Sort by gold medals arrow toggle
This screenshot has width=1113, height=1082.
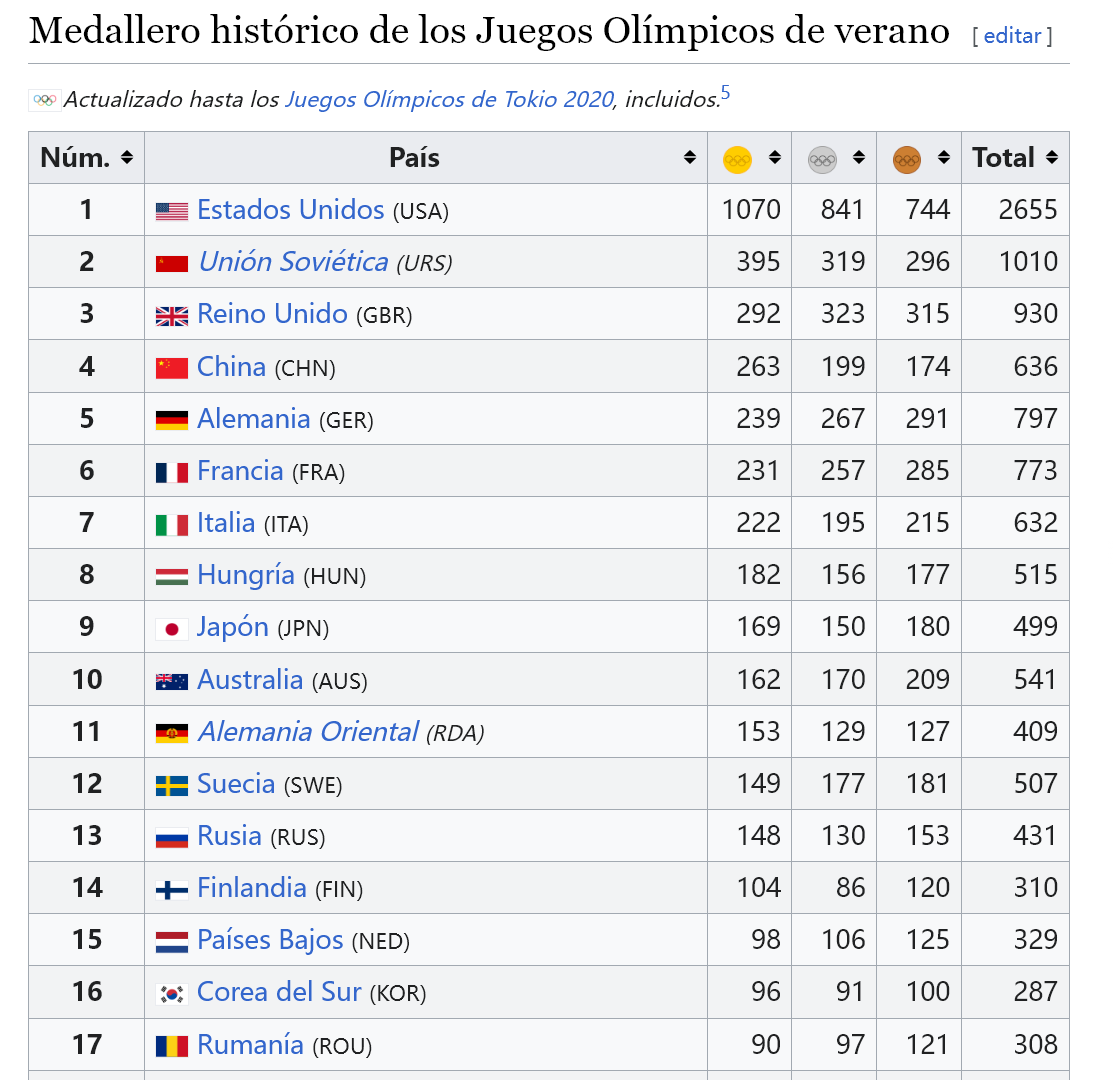click(774, 158)
